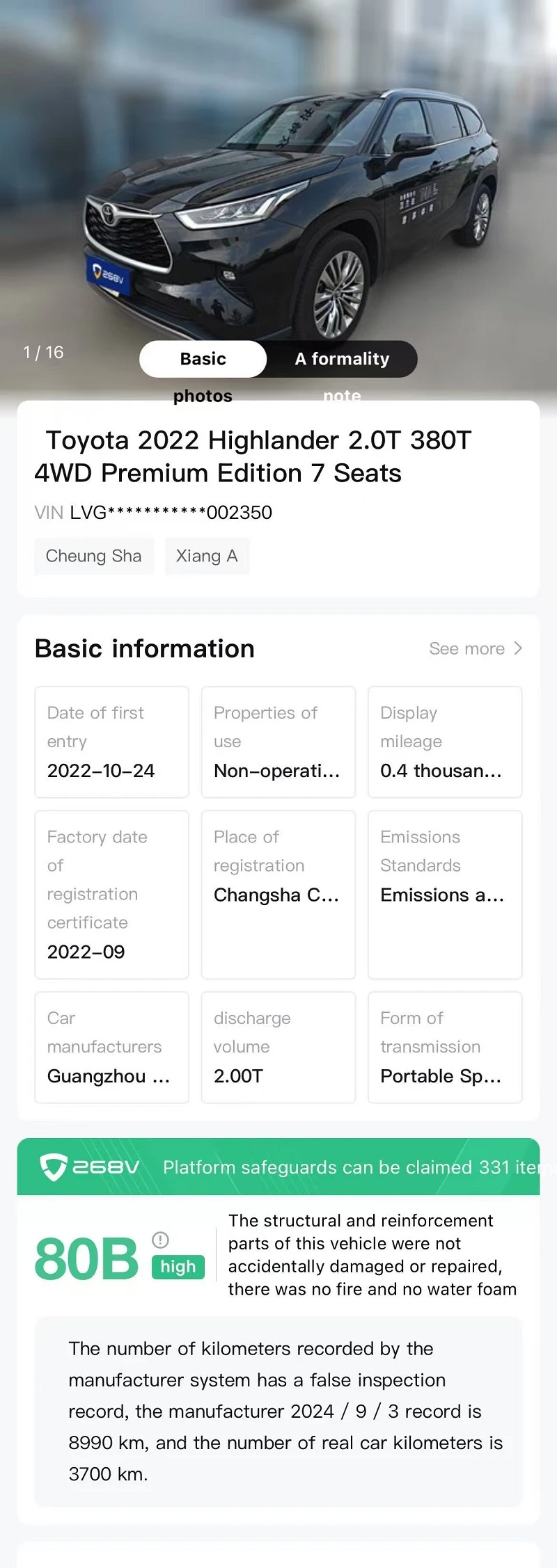Select the Xiang A tag
Image resolution: width=557 pixels, height=1568 pixels.
point(207,556)
